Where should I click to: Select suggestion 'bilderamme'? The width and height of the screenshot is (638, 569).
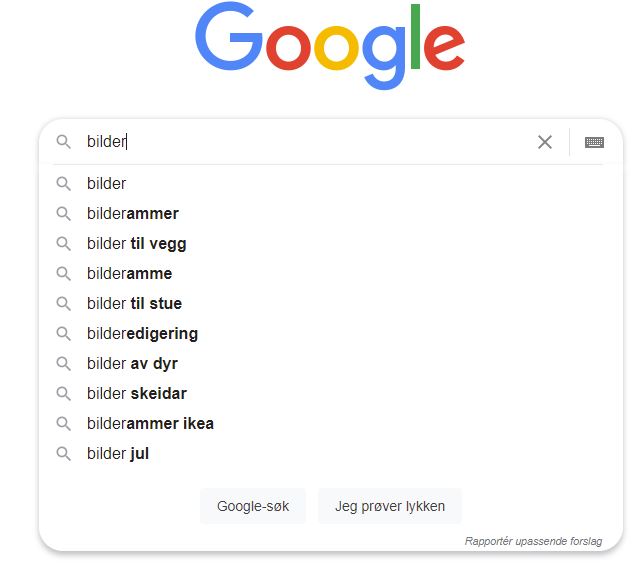[x=130, y=273]
